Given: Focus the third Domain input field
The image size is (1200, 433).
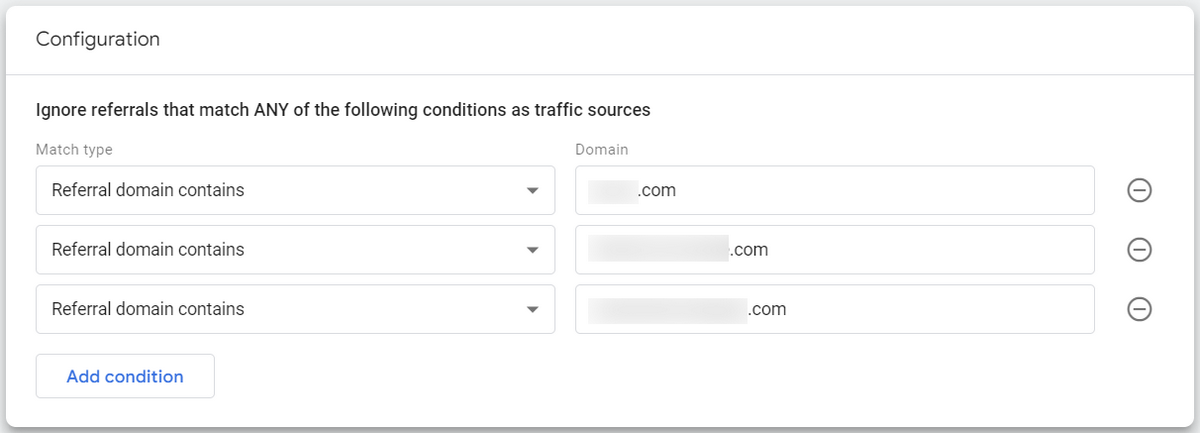Looking at the screenshot, I should pos(835,310).
